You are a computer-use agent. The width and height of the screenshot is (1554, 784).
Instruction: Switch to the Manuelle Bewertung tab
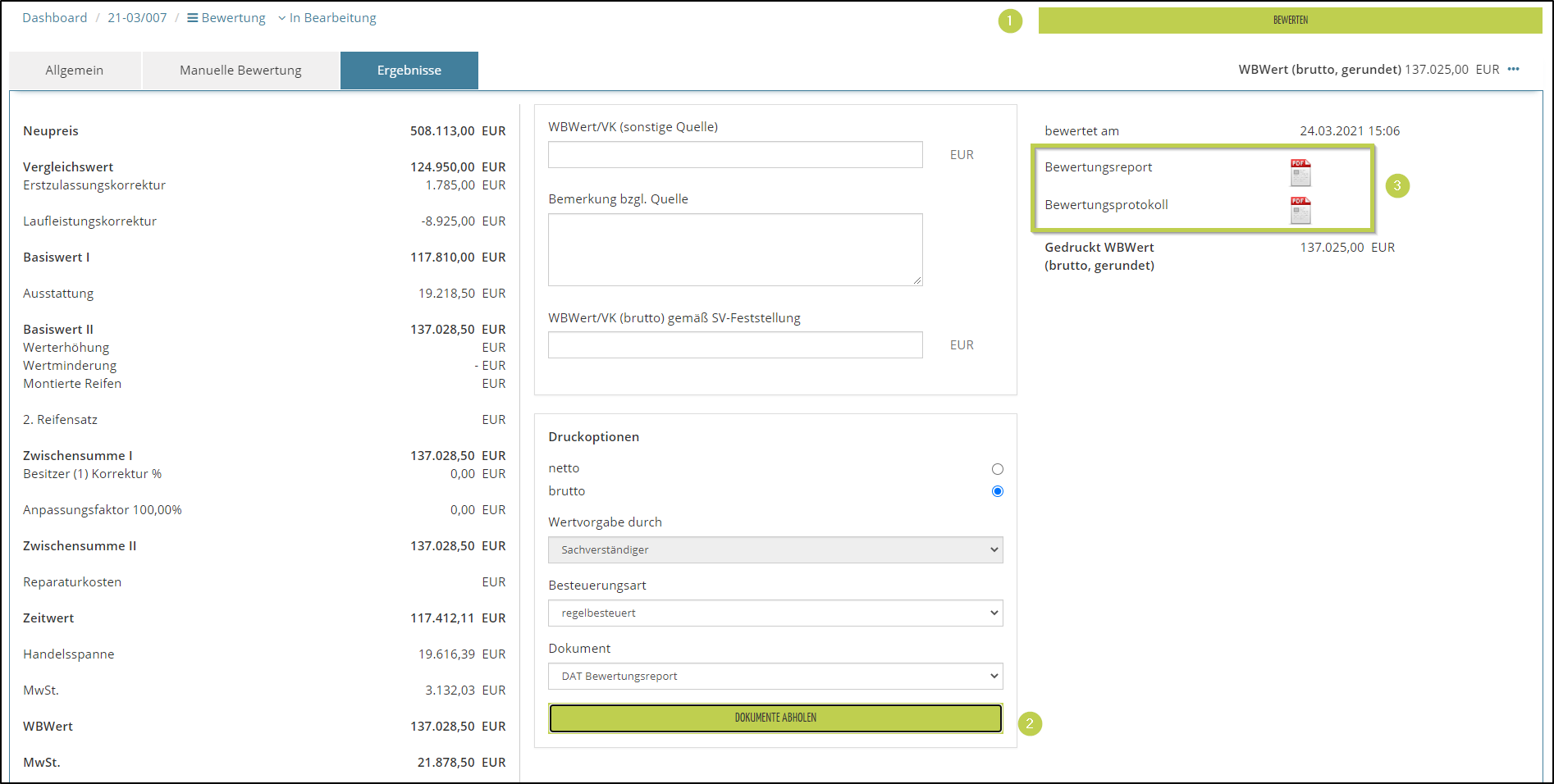point(240,71)
